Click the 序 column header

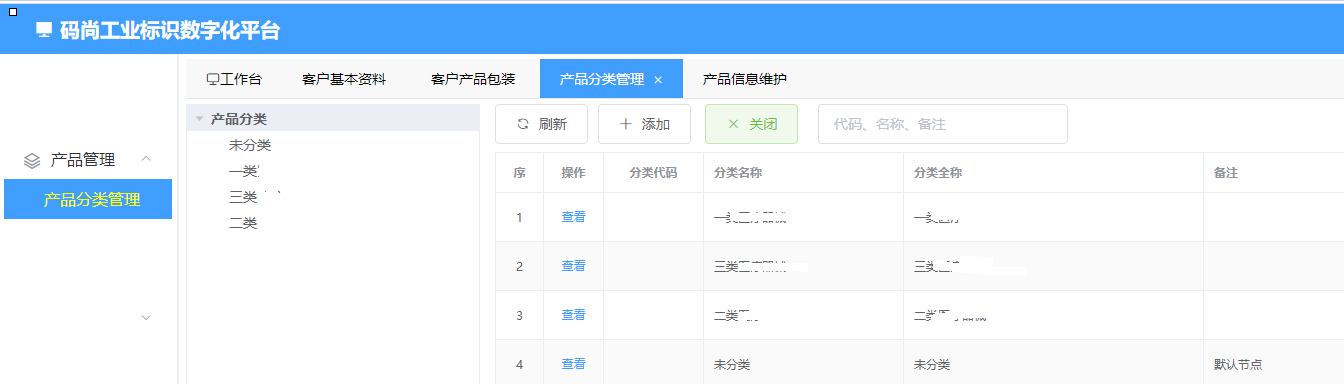[x=519, y=173]
